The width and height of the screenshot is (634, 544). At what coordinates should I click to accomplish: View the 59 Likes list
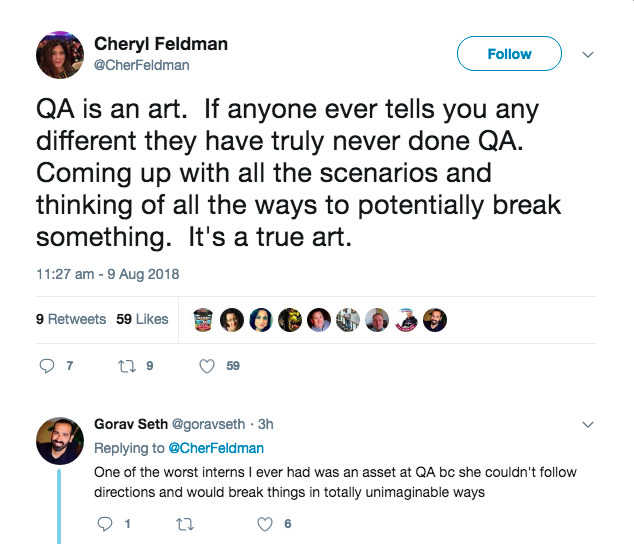[142, 319]
